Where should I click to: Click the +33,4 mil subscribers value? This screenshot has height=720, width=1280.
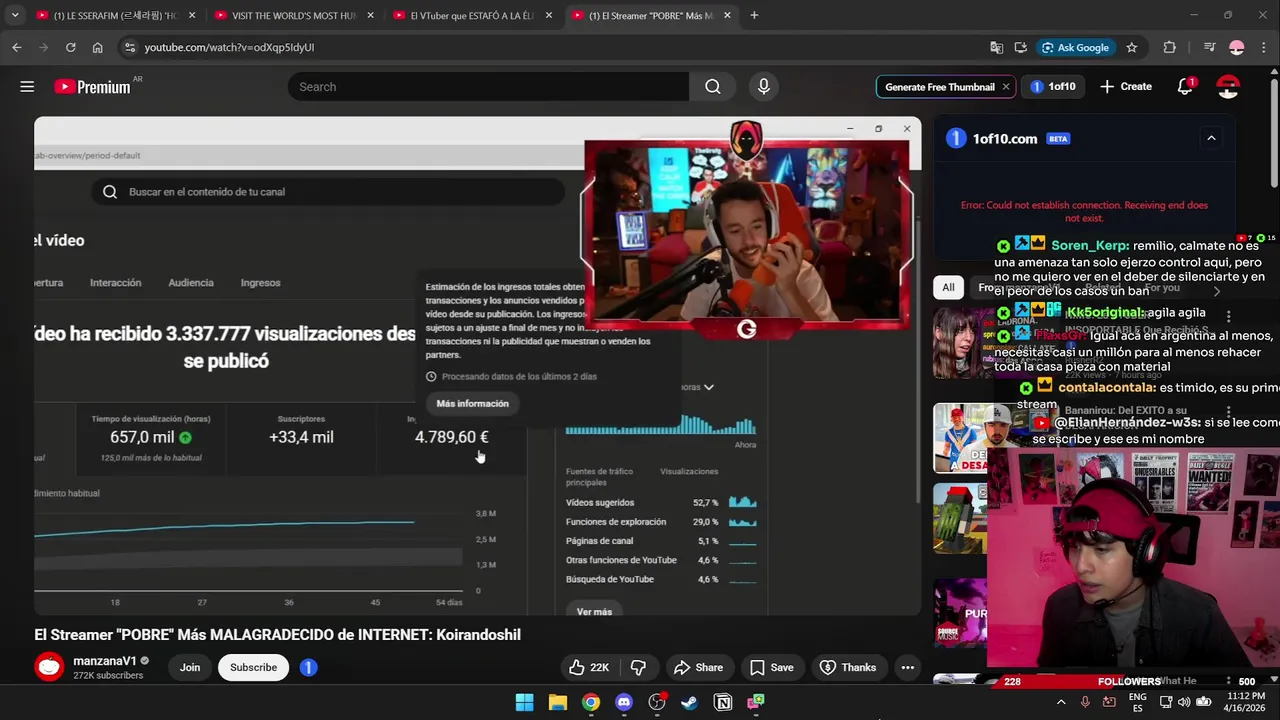pos(301,437)
